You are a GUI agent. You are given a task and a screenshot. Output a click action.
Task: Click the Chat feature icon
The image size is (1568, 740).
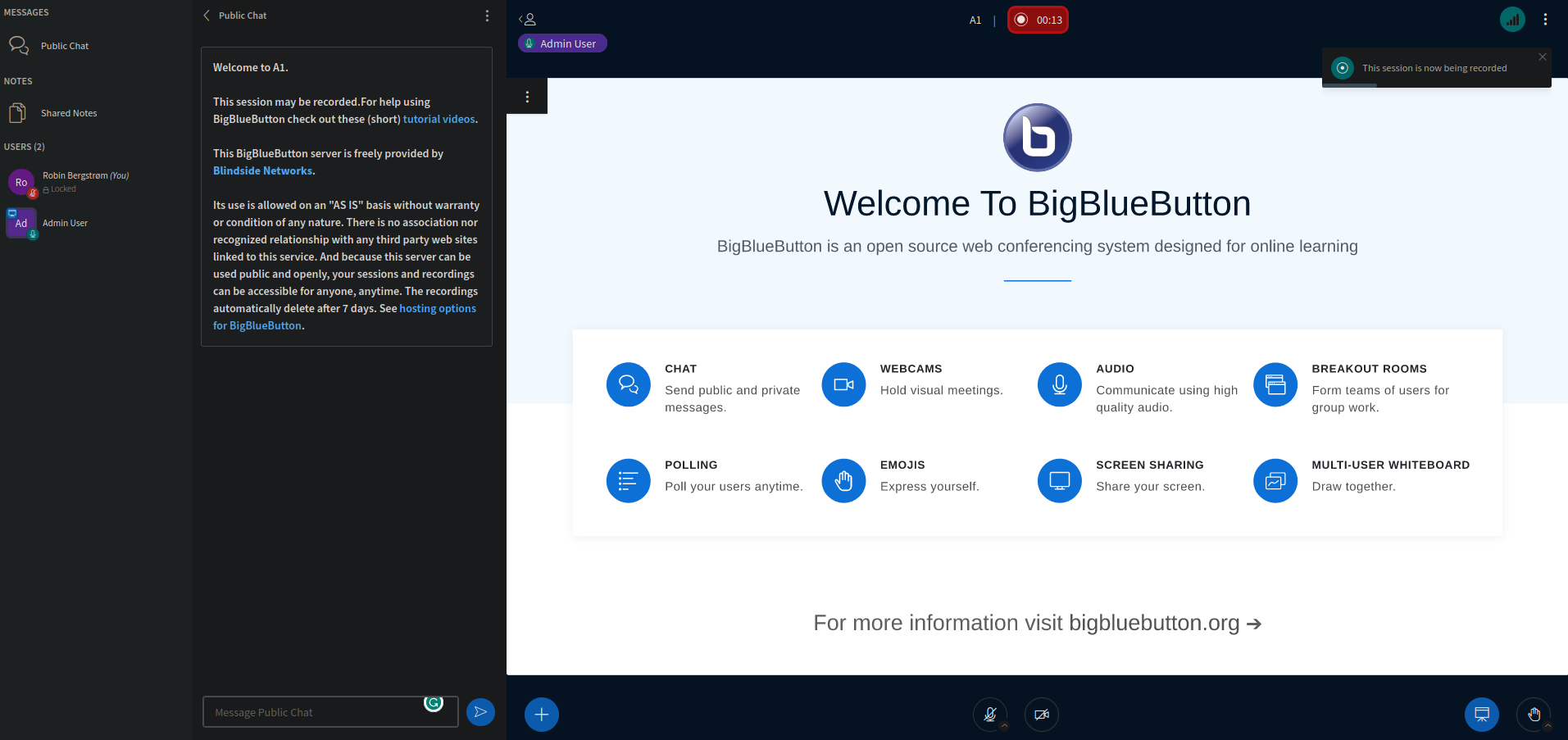629,384
